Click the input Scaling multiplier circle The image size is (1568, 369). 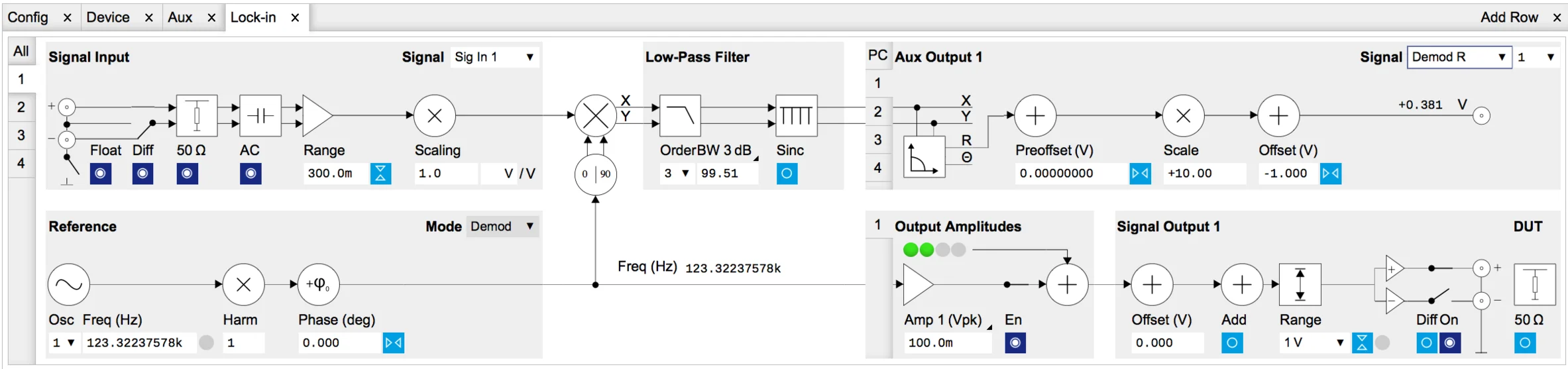click(435, 116)
